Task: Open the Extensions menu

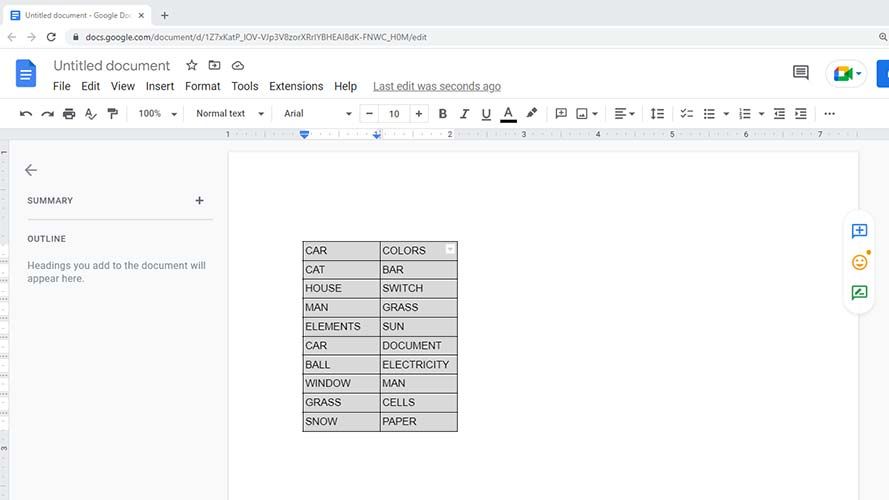Action: click(296, 86)
